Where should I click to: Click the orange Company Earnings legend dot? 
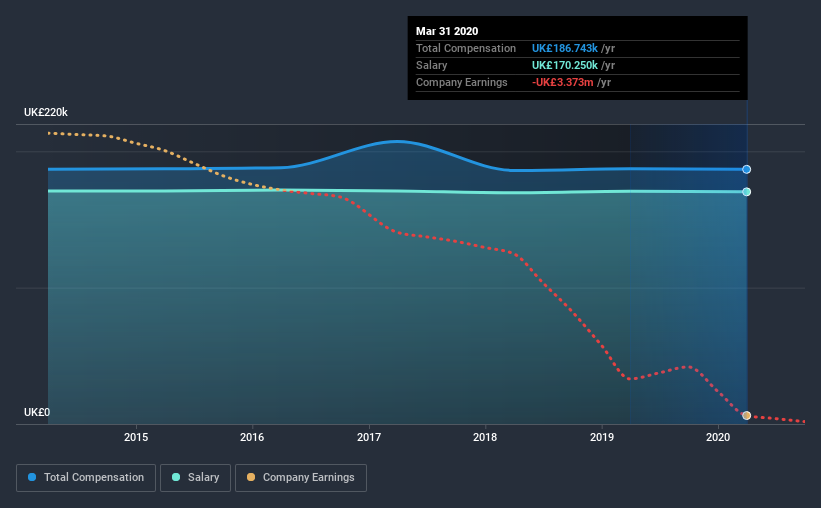pyautogui.click(x=251, y=477)
